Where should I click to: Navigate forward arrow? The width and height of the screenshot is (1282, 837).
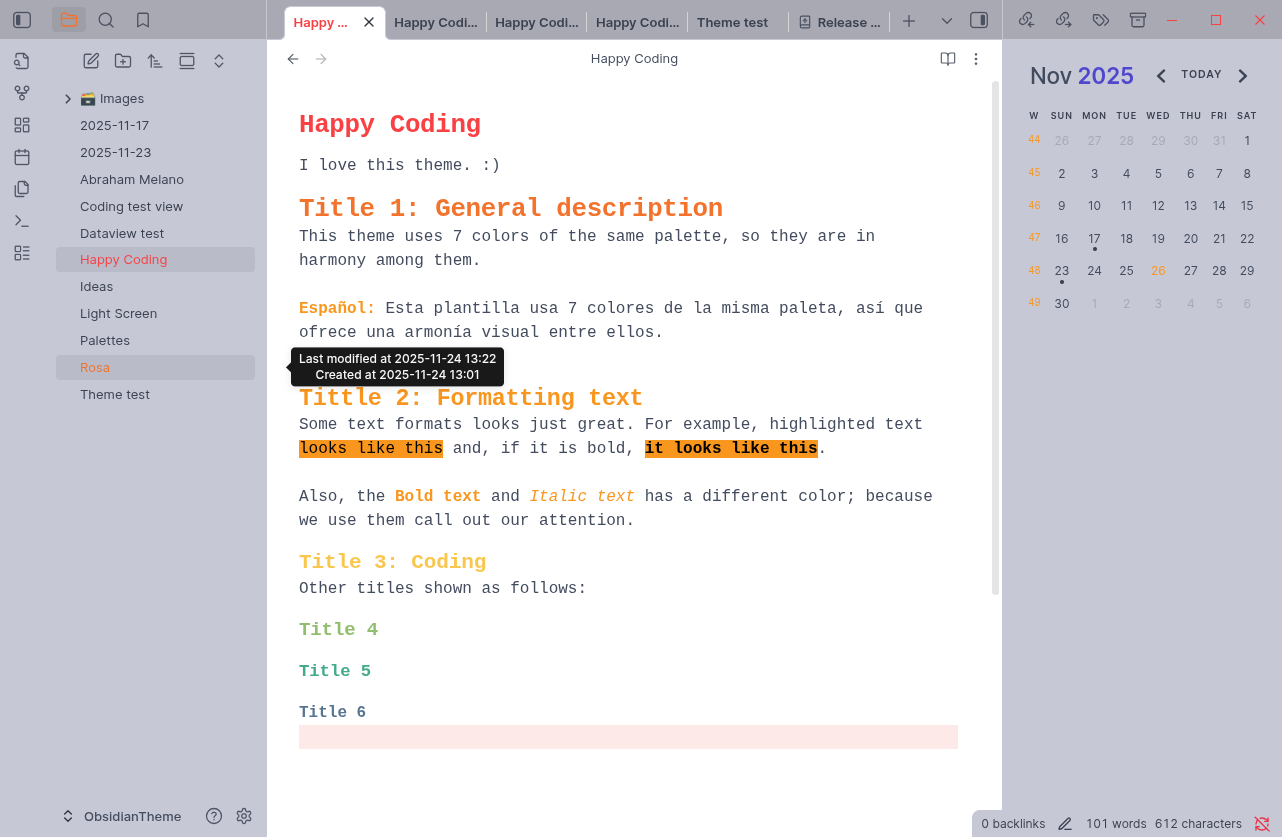(321, 59)
